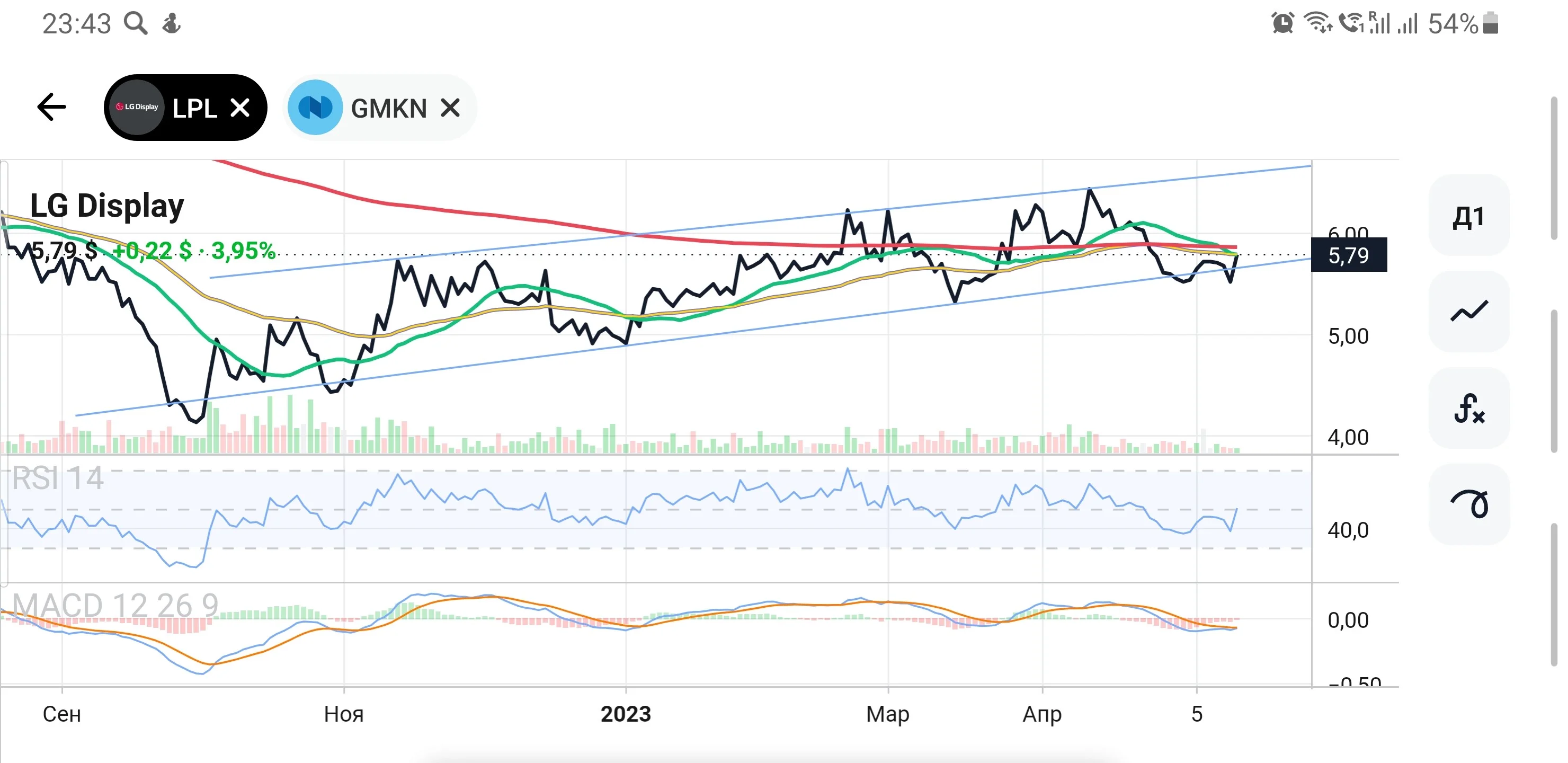Open the indicators fx button
This screenshot has height=763, width=1568.
[x=1468, y=407]
